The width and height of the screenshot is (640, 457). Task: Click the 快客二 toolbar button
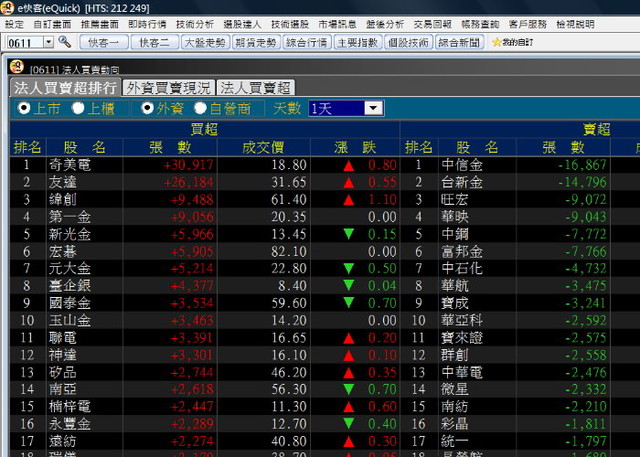[155, 42]
